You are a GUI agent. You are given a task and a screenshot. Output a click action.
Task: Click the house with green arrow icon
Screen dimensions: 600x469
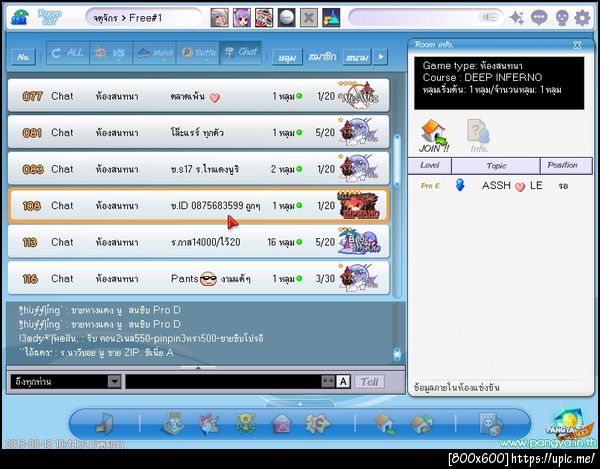pyautogui.click(x=385, y=424)
